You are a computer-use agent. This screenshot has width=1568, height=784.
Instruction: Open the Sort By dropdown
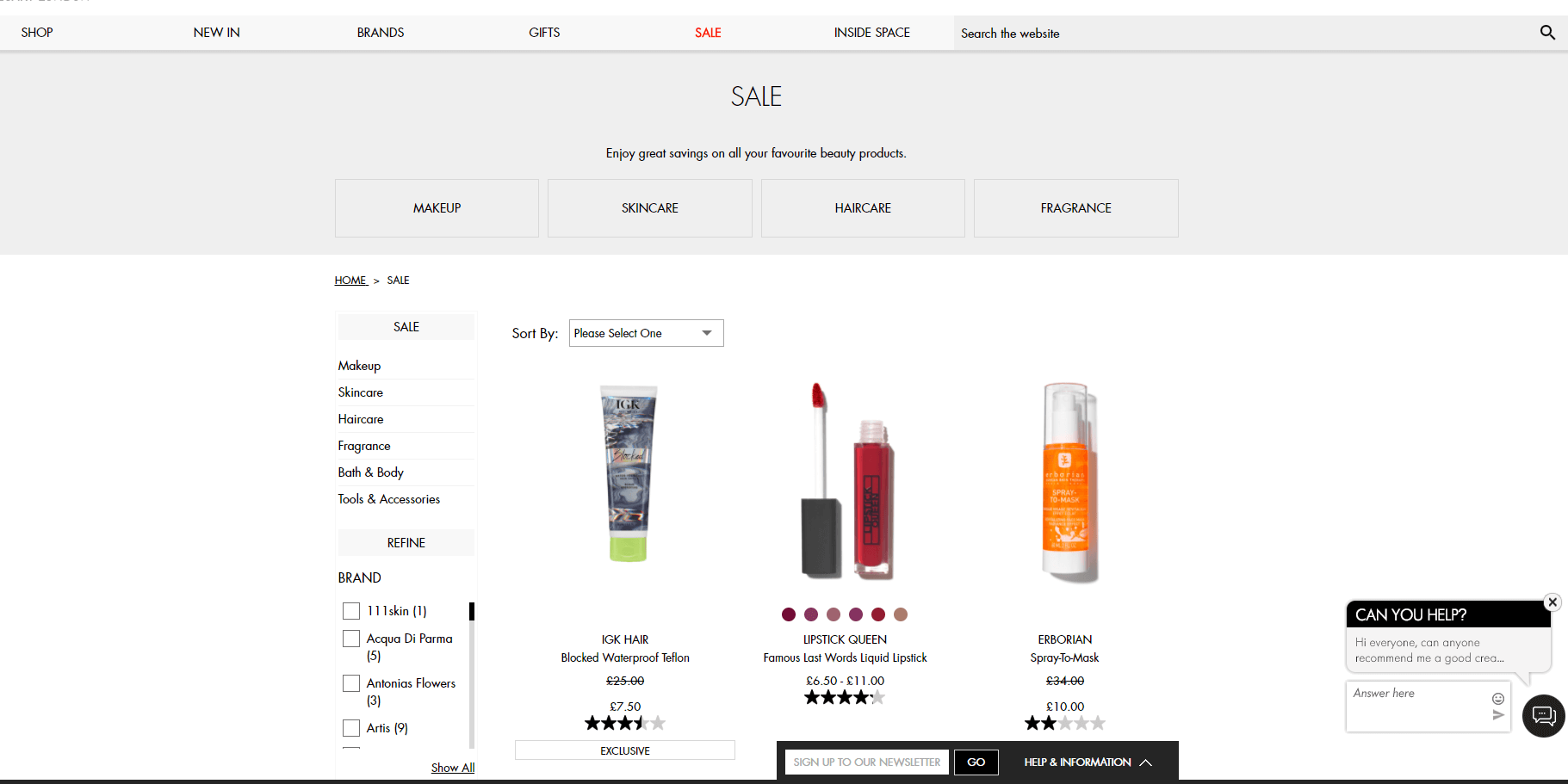click(647, 333)
